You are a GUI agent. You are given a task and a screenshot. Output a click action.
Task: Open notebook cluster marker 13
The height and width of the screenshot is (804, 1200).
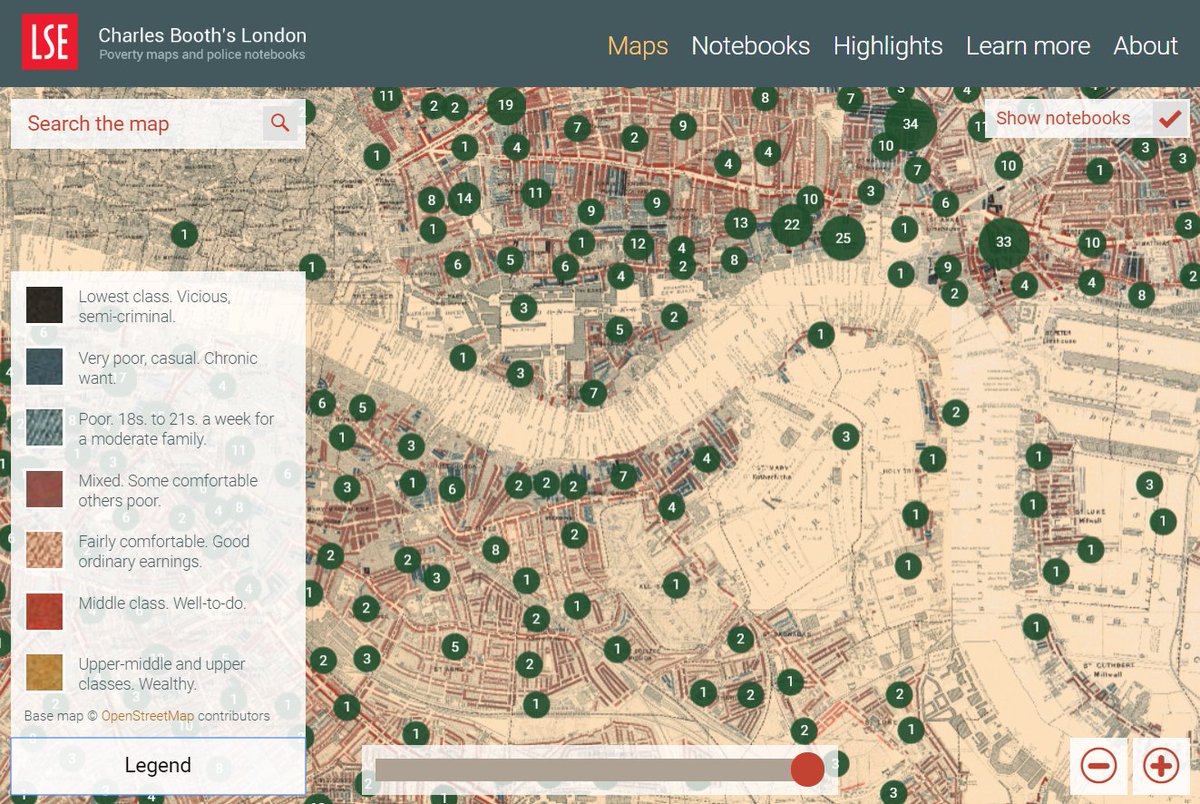pyautogui.click(x=739, y=223)
